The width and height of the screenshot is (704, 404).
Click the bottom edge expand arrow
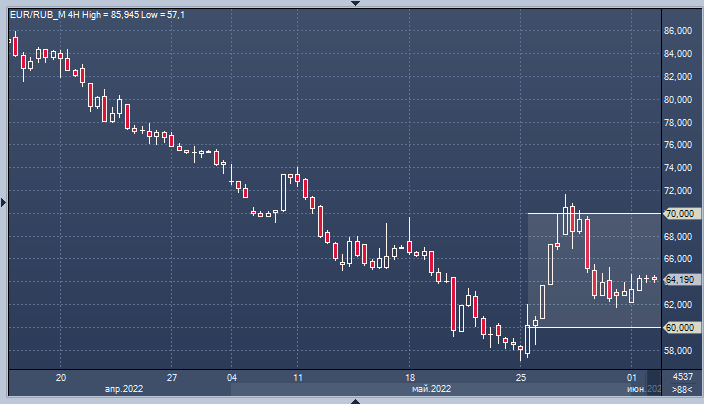(352, 400)
